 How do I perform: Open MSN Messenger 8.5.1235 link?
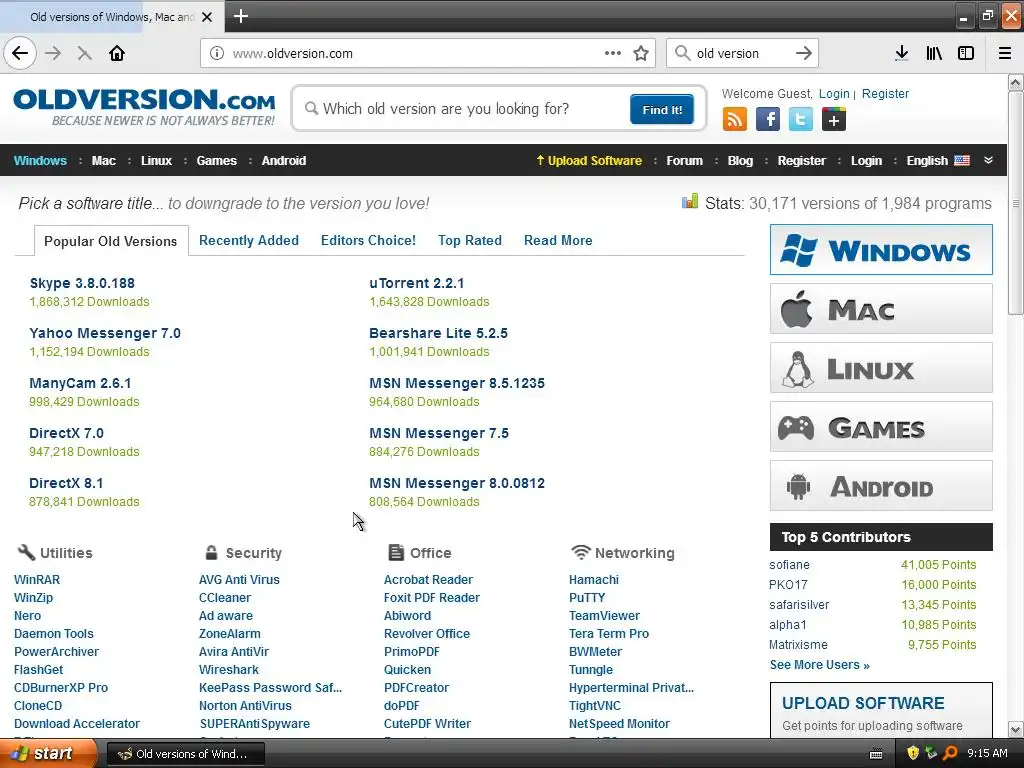click(457, 383)
